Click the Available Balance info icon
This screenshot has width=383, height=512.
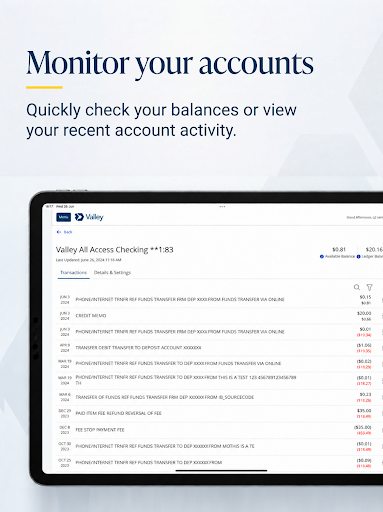pyautogui.click(x=322, y=256)
